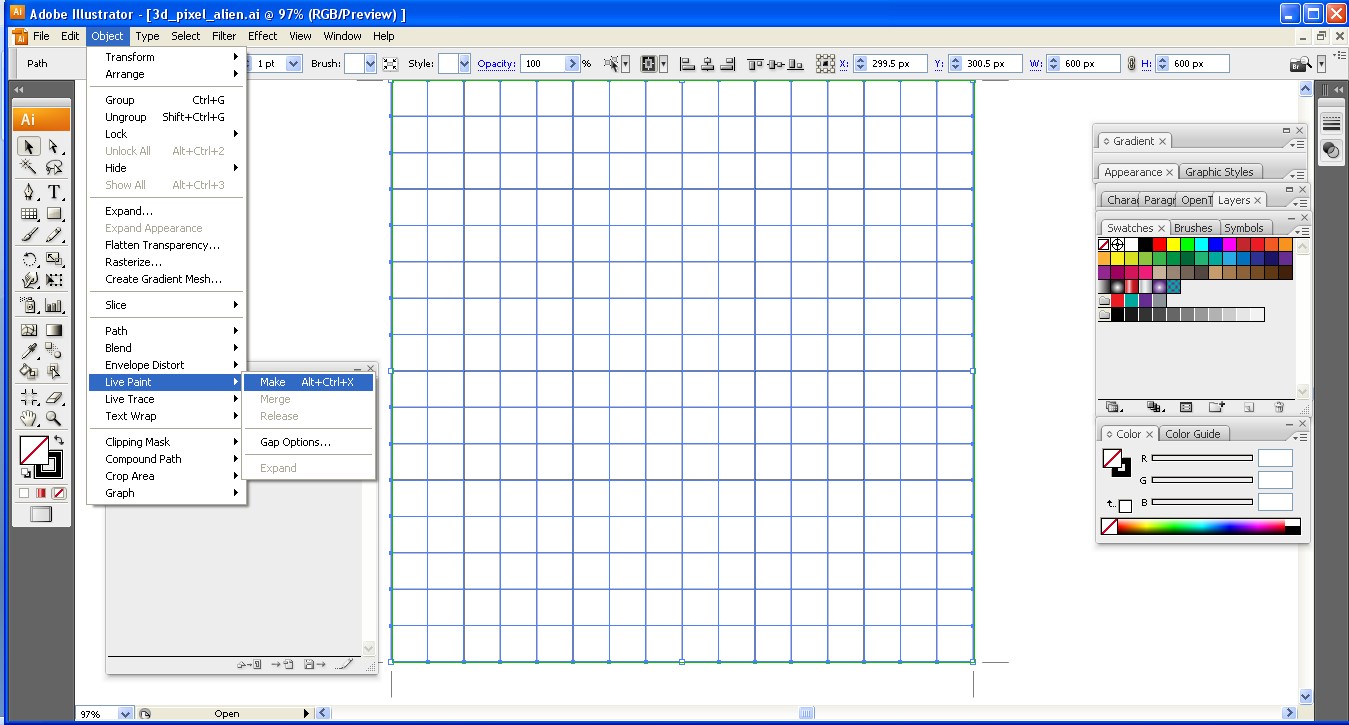
Task: Open the Effect menu
Action: (263, 36)
